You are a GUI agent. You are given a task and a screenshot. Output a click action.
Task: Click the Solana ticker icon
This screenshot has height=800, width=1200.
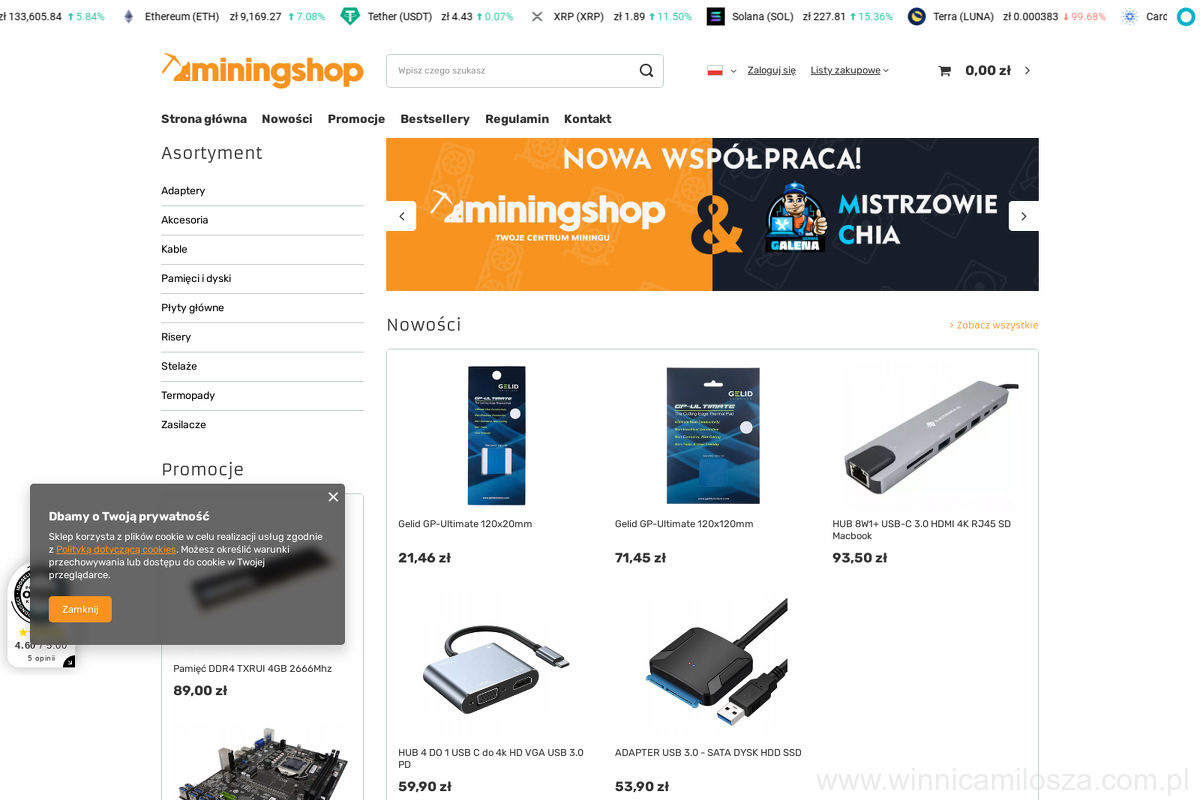point(715,17)
